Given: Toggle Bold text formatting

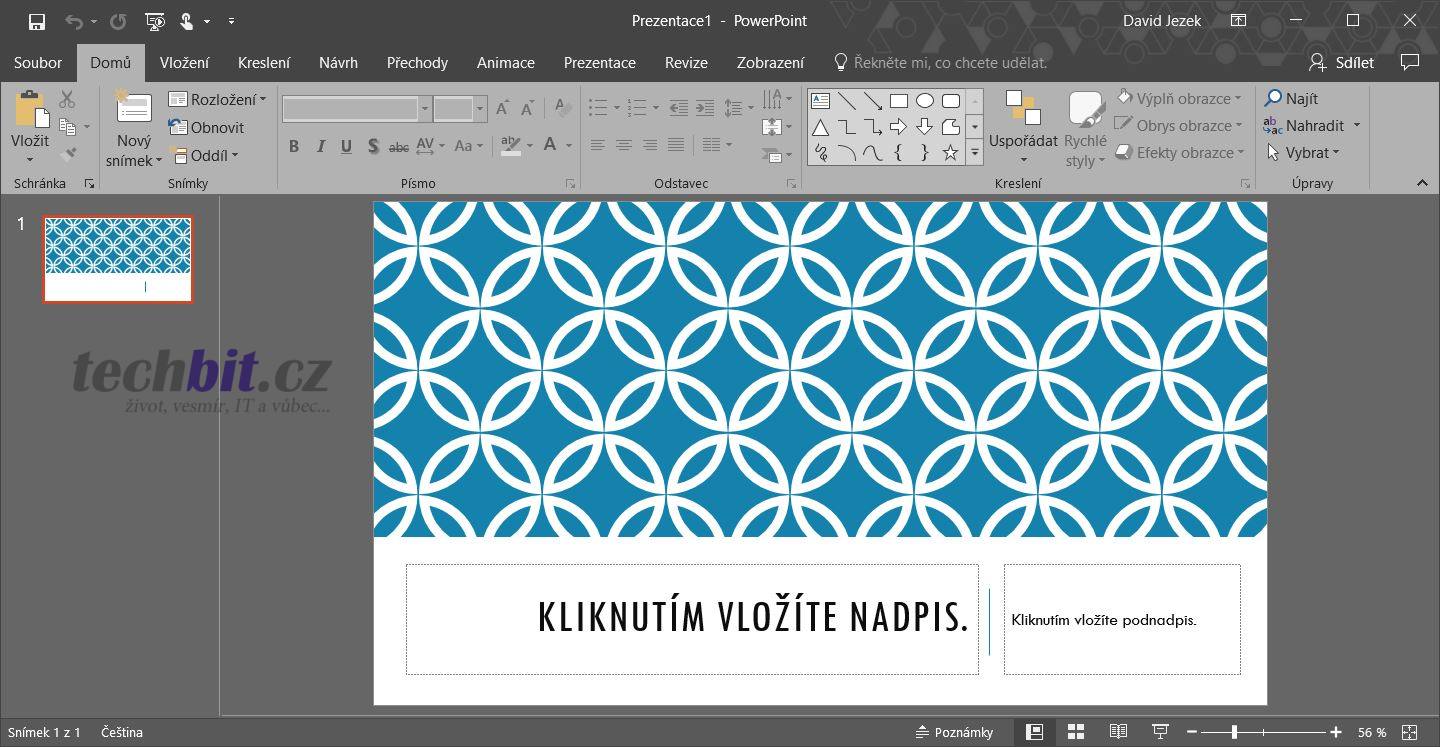Looking at the screenshot, I should (x=294, y=146).
